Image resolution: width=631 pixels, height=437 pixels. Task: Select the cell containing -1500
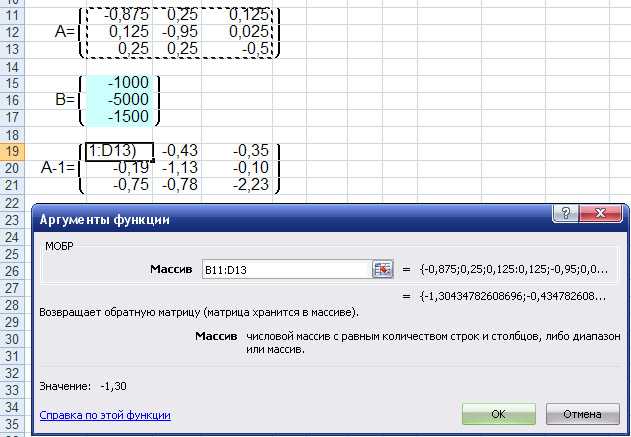tap(120, 117)
